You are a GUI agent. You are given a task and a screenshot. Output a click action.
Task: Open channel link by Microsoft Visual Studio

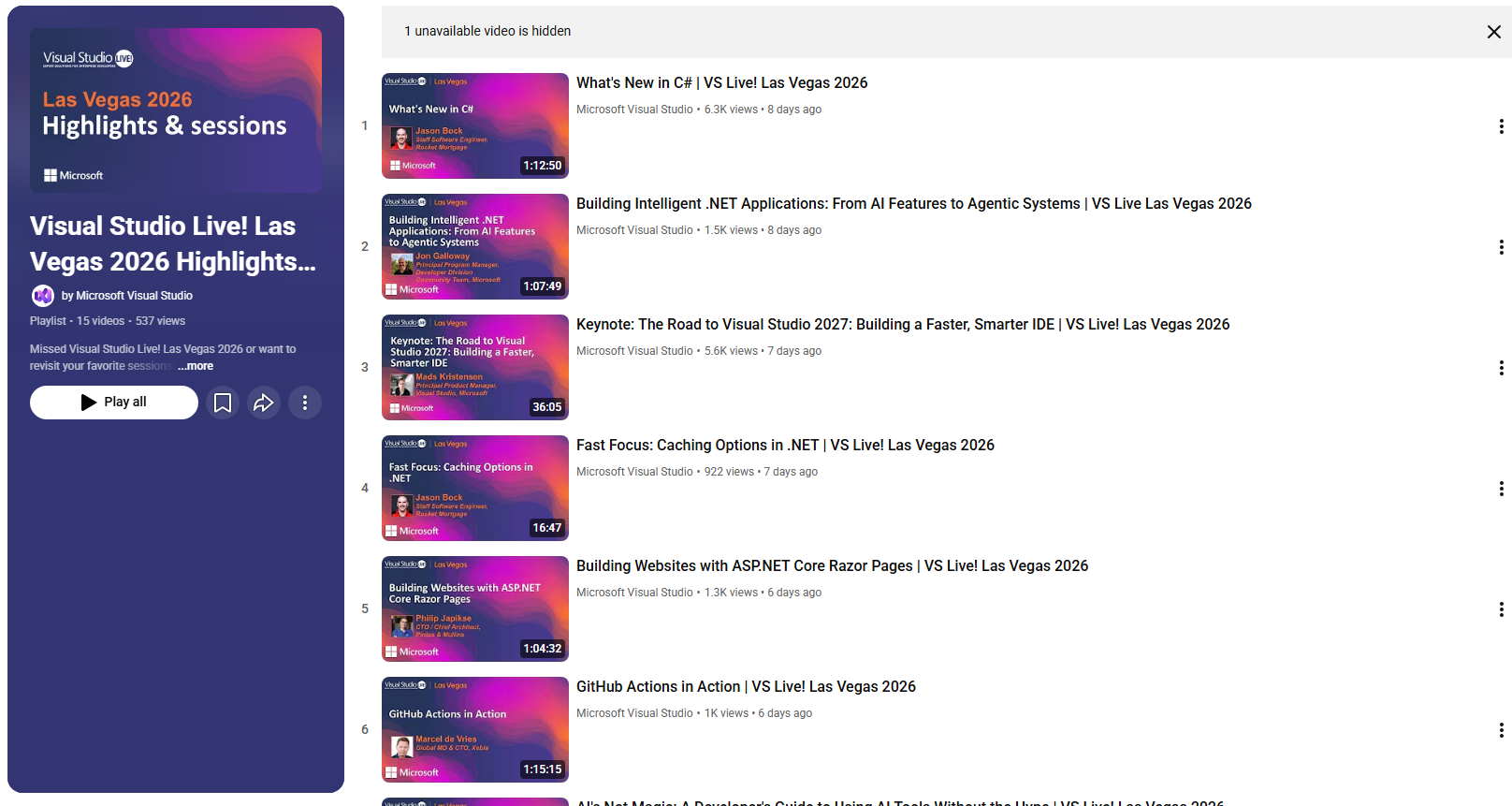(127, 296)
